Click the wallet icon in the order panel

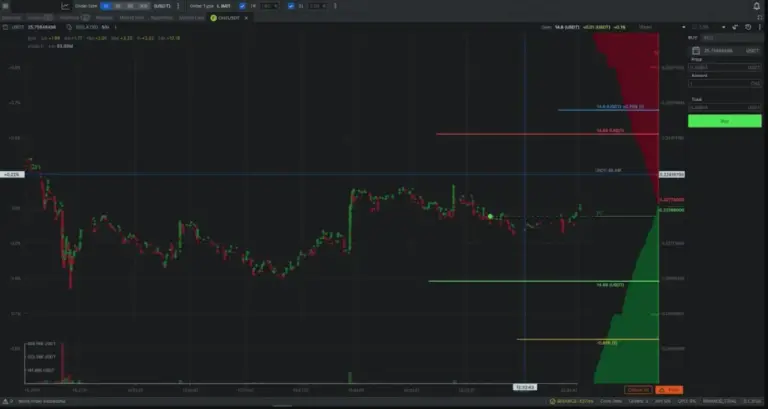(x=696, y=50)
